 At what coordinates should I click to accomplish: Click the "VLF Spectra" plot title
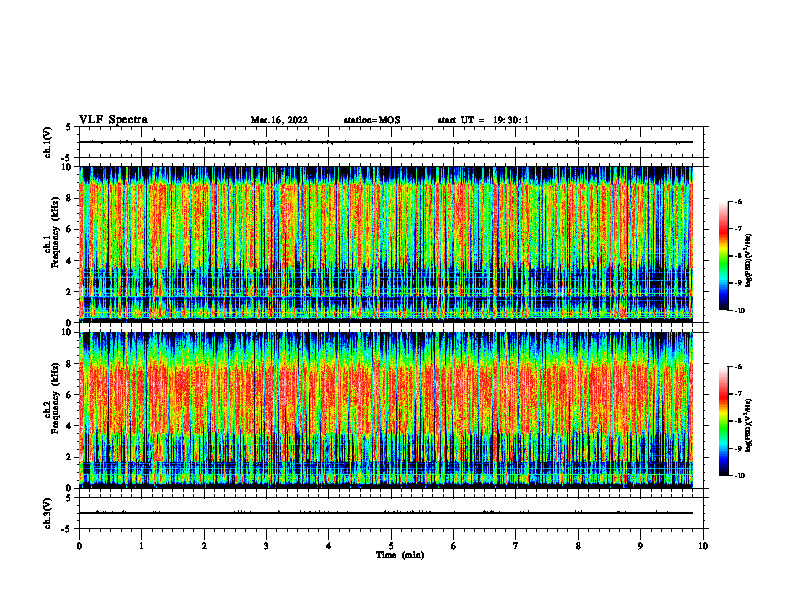point(113,120)
